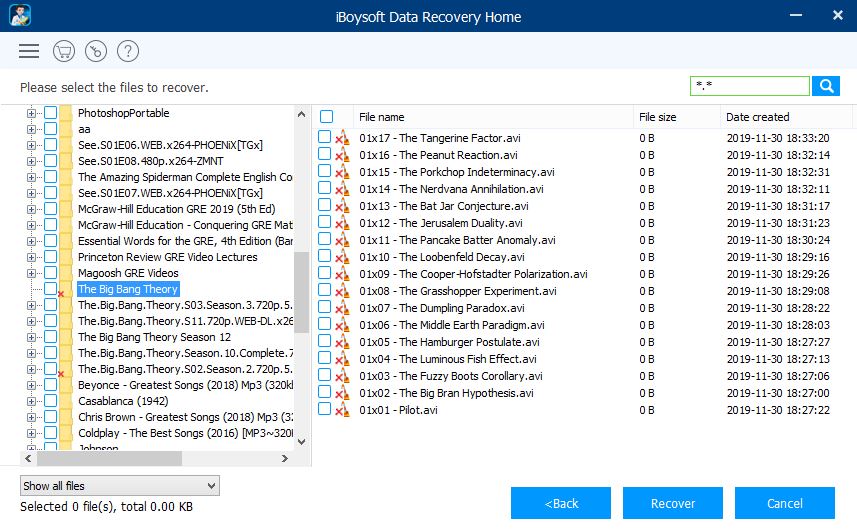
Task: Click the file icon for 01x03 Fuzzy Boots Corollary
Action: (x=343, y=376)
